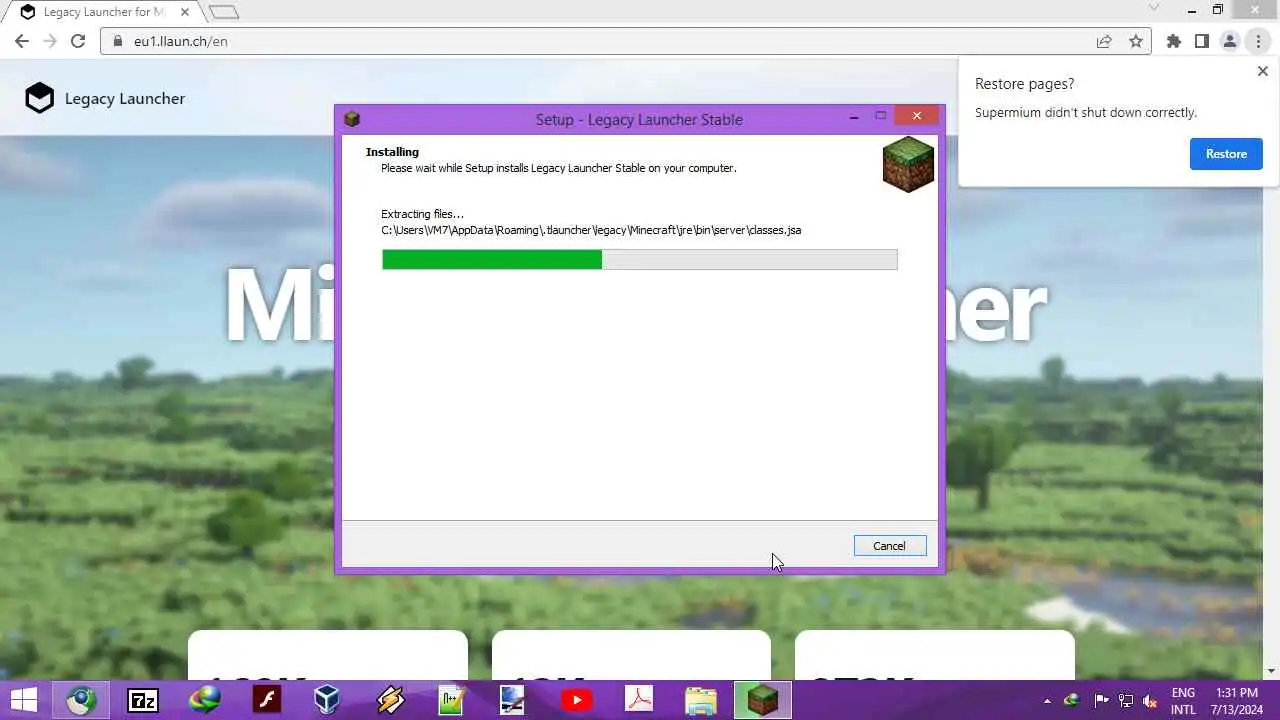Switch to the Minecraft block installer taskbar item
Viewport: 1280px width, 720px height.
762,700
